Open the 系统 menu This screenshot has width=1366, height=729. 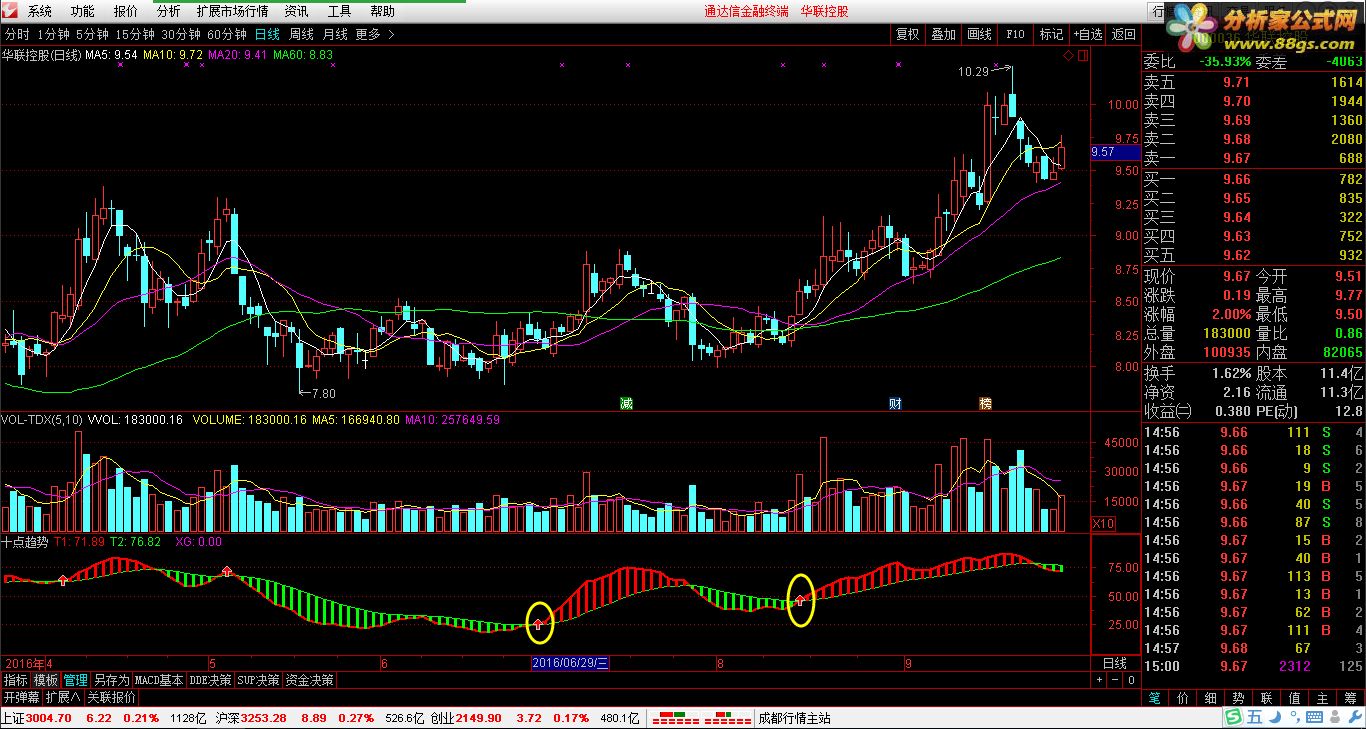coord(40,11)
